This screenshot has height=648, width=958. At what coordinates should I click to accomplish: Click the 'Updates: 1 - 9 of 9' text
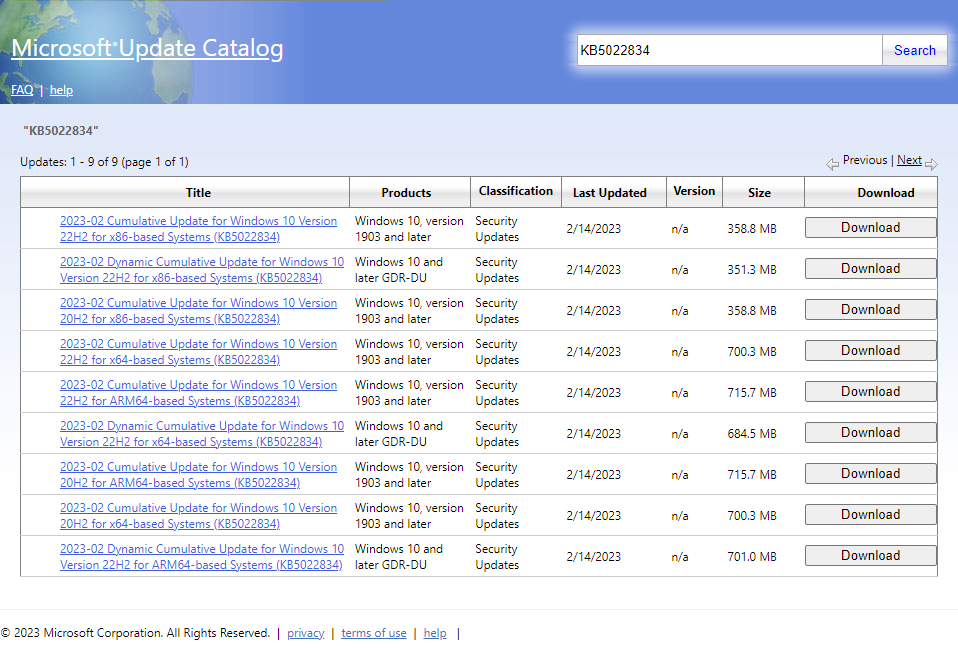pyautogui.click(x=104, y=162)
